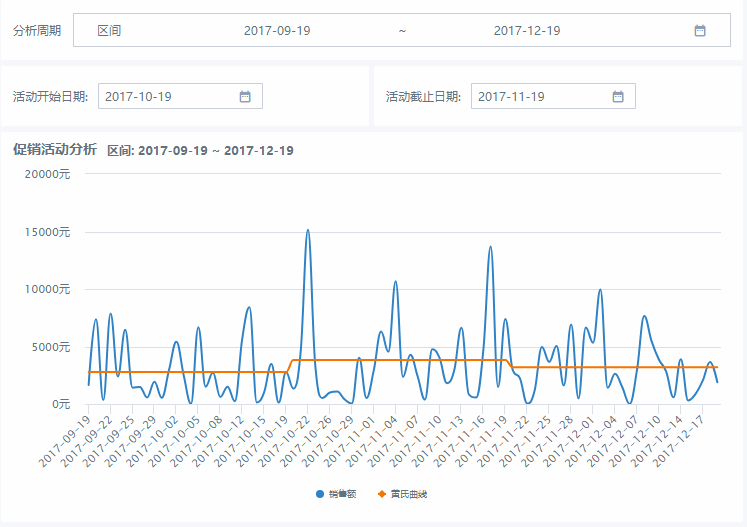Toggle the 销售额 series legend label
The height and width of the screenshot is (527, 747).
[x=342, y=494]
